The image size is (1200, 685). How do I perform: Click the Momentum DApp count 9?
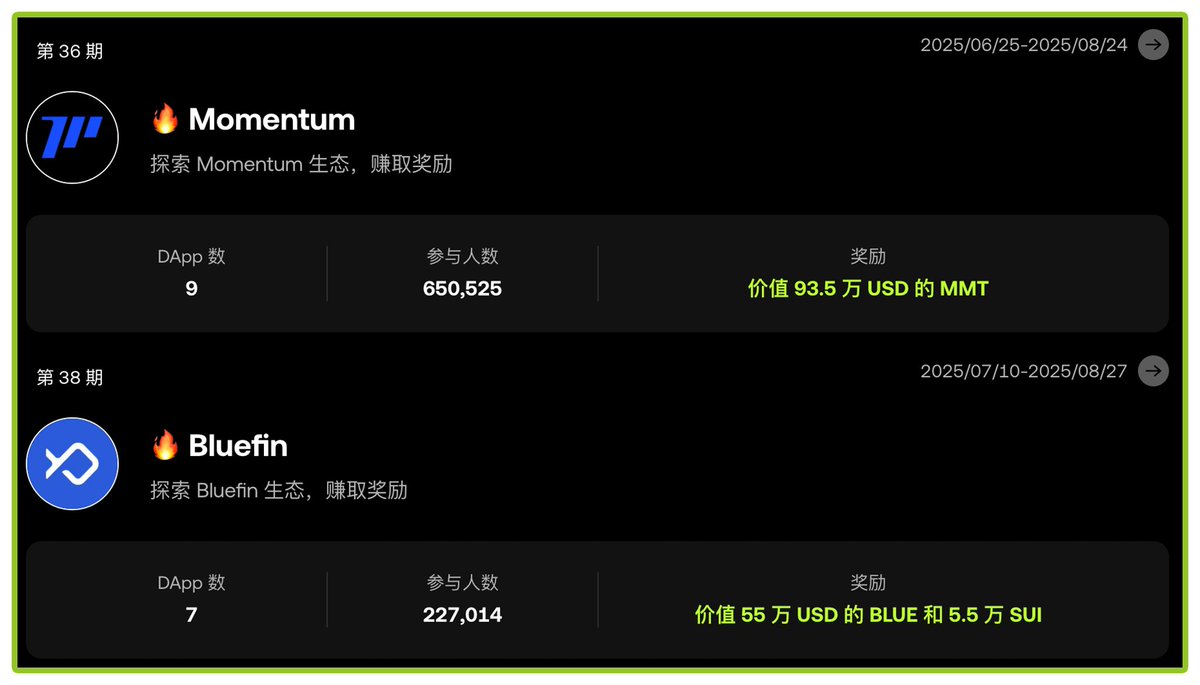pyautogui.click(x=191, y=289)
